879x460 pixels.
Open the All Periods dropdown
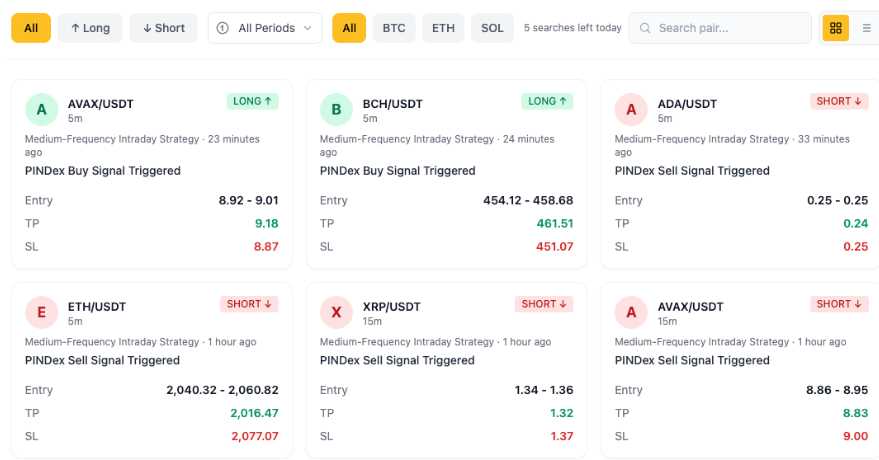tap(265, 28)
